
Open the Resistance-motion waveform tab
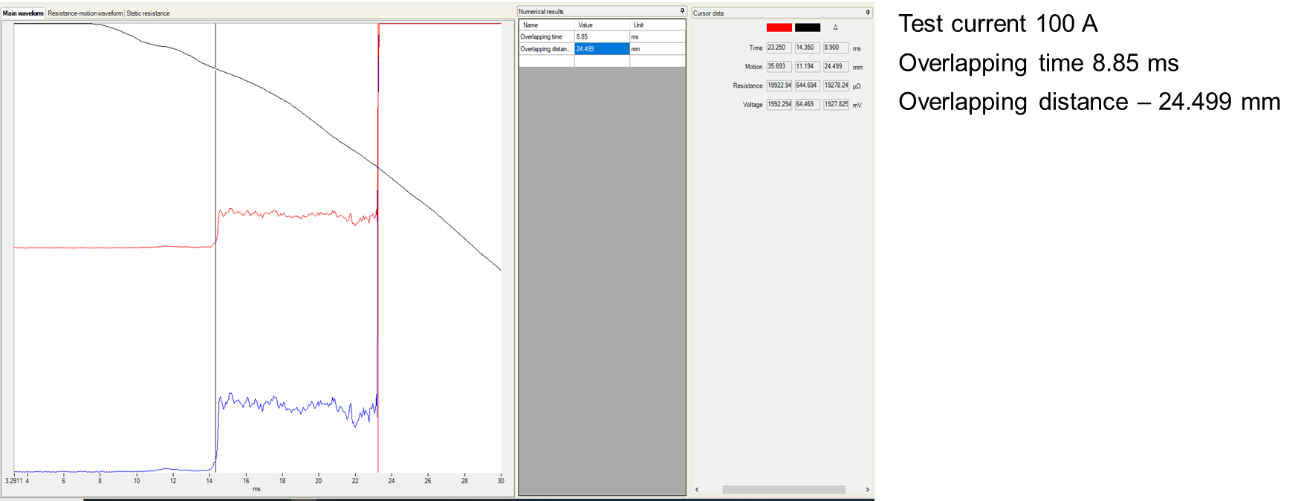(x=85, y=14)
